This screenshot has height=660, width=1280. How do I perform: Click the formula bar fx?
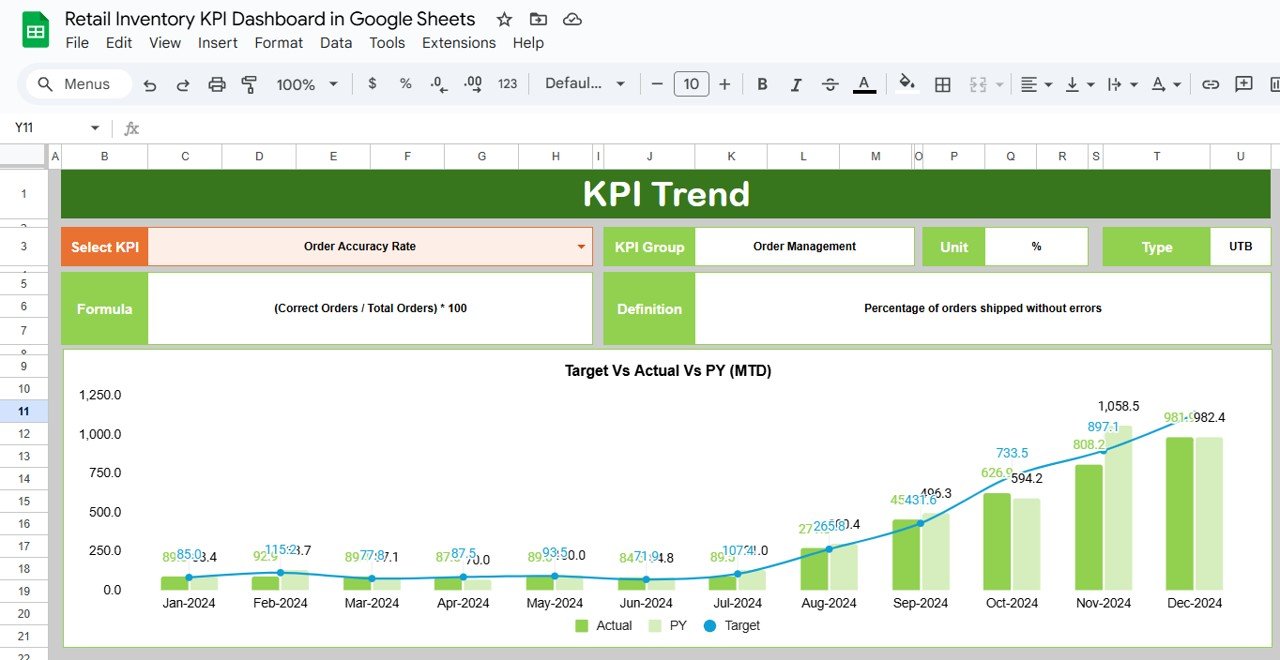[x=131, y=128]
